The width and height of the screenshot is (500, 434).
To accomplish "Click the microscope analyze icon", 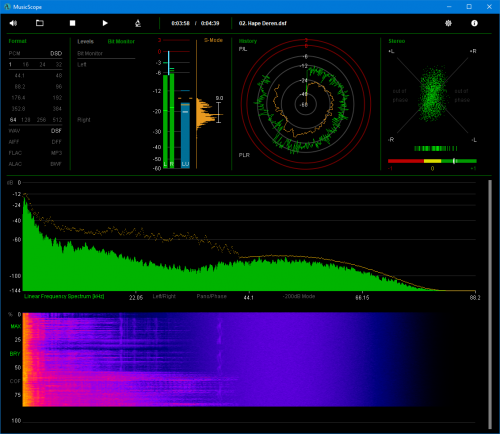I will coord(138,23).
